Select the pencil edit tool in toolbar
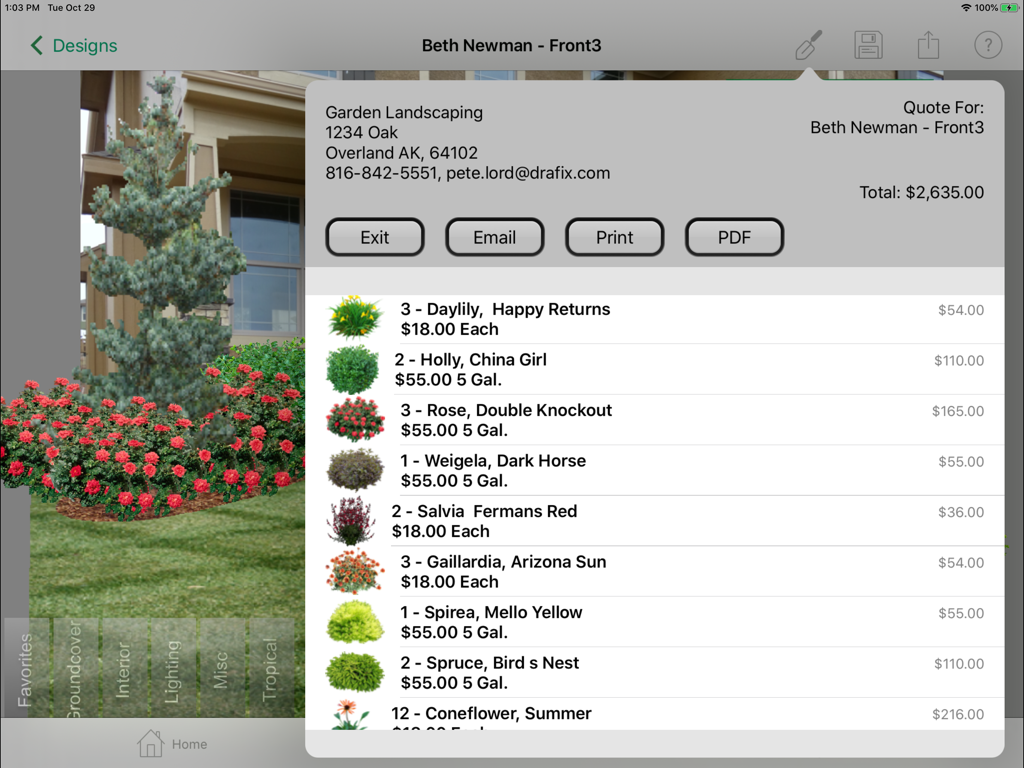Image resolution: width=1024 pixels, height=768 pixels. pos(808,45)
